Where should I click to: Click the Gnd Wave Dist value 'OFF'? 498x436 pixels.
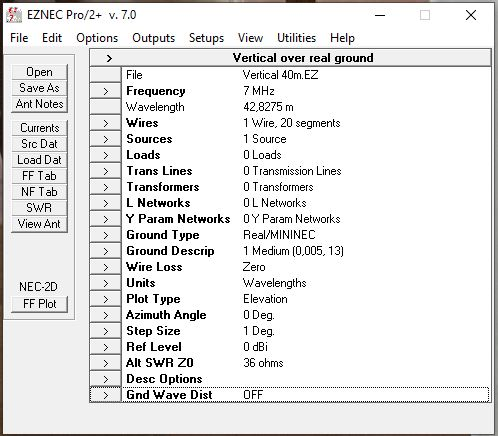tap(253, 395)
